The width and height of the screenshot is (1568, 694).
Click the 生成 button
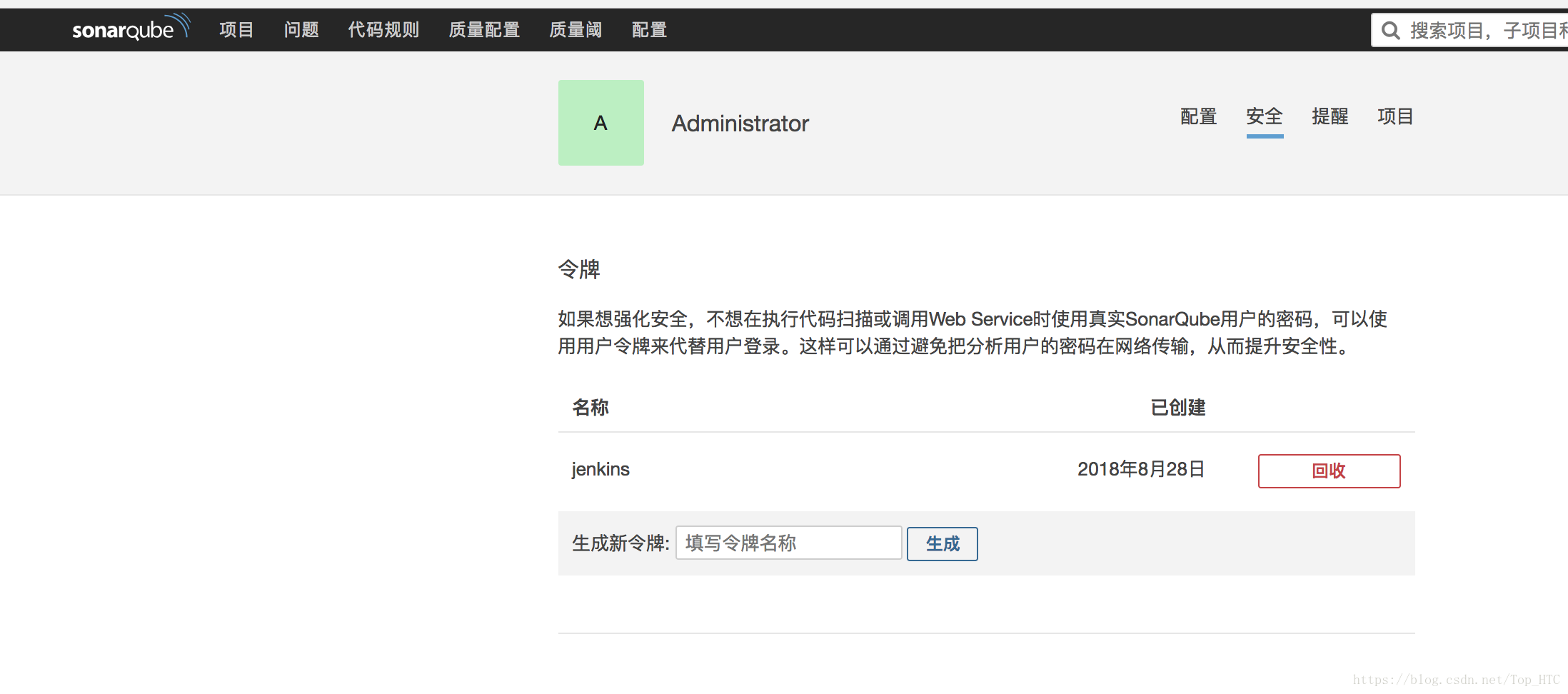pyautogui.click(x=943, y=544)
